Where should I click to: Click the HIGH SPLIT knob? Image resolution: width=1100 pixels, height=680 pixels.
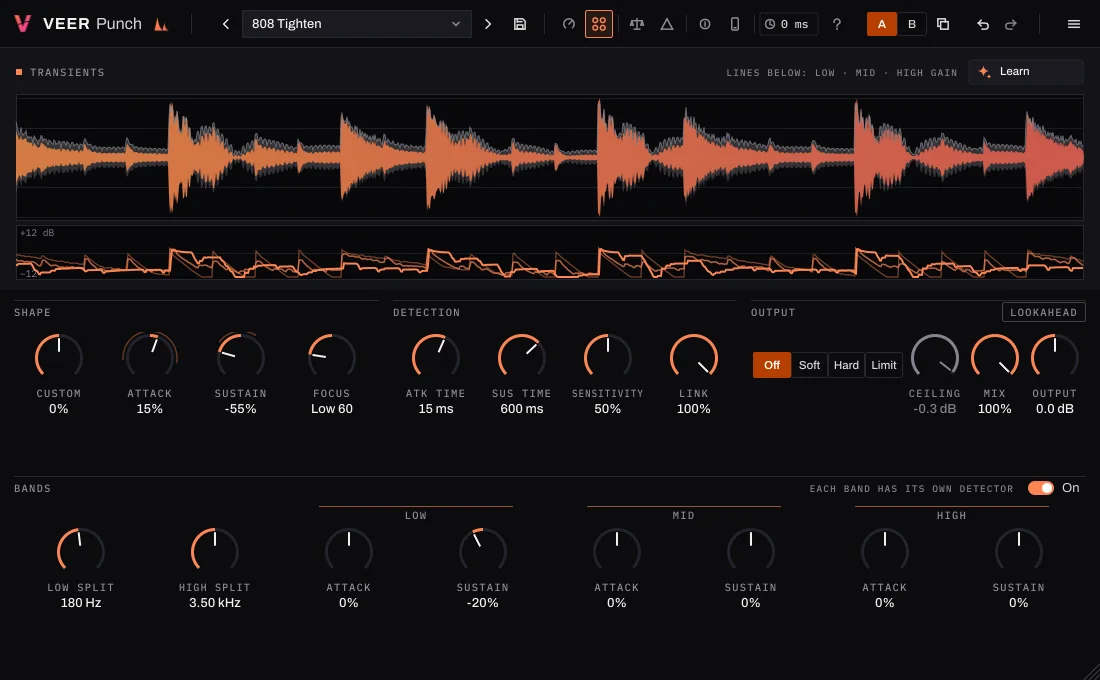[x=215, y=550]
